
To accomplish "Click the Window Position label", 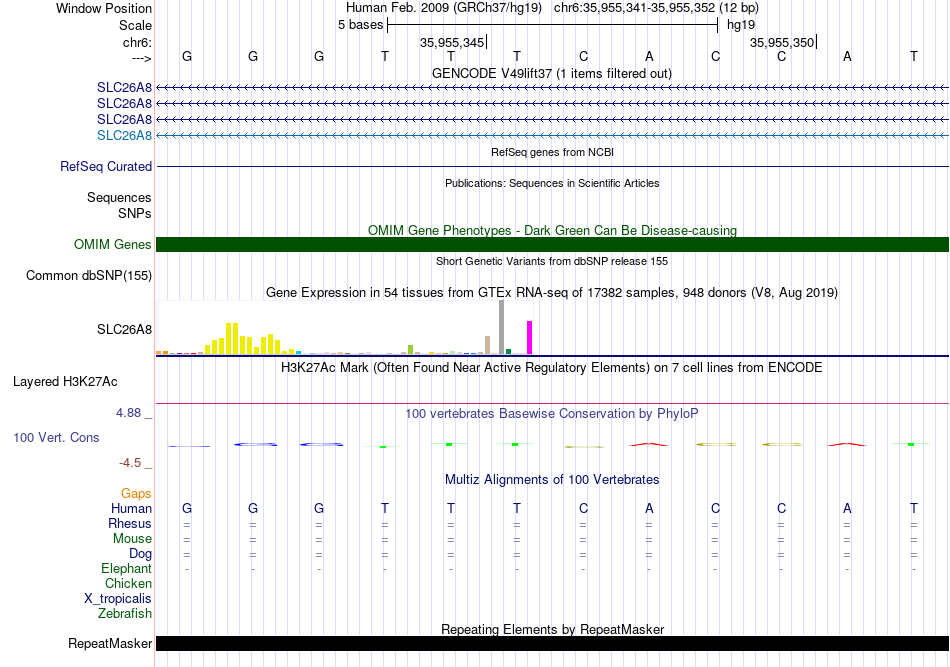I will coord(104,8).
